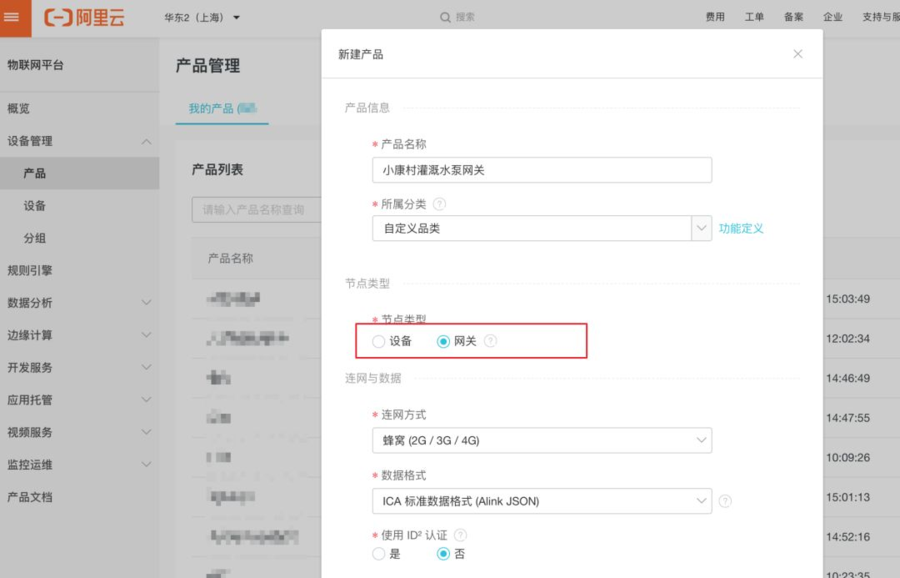Click the Aliyun logo
The image size is (900, 578).
[x=84, y=17]
